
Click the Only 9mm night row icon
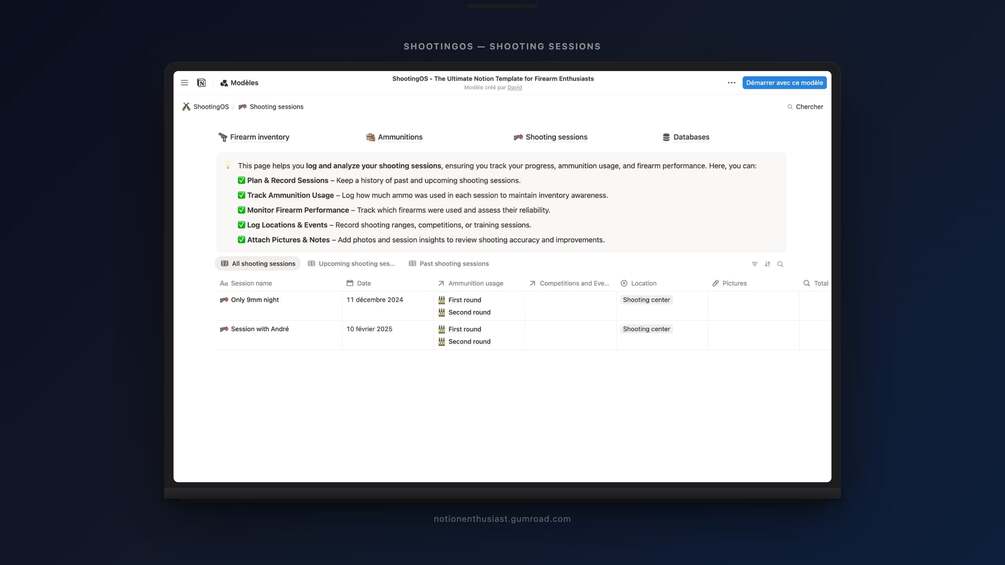pyautogui.click(x=224, y=300)
